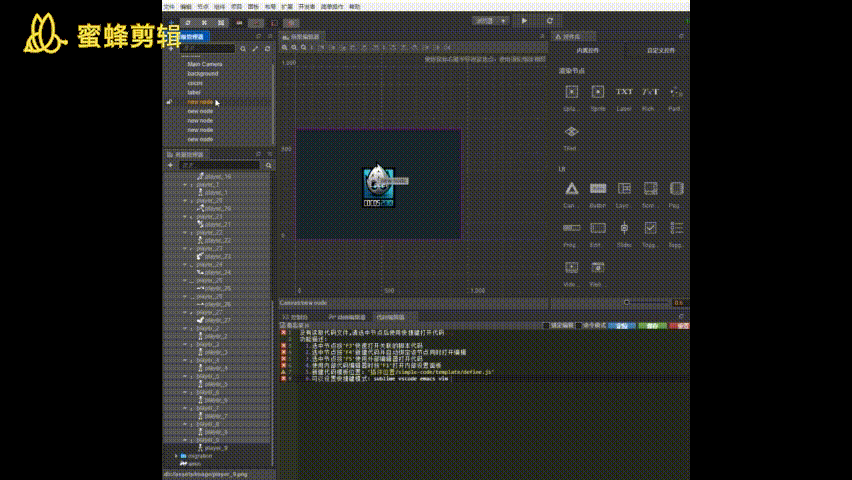Select the scale transform tool in toolbar

click(204, 22)
